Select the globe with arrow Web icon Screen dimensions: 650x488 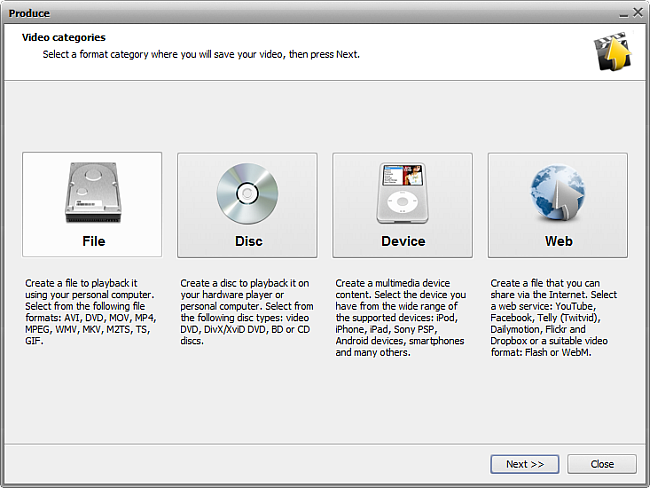[558, 193]
